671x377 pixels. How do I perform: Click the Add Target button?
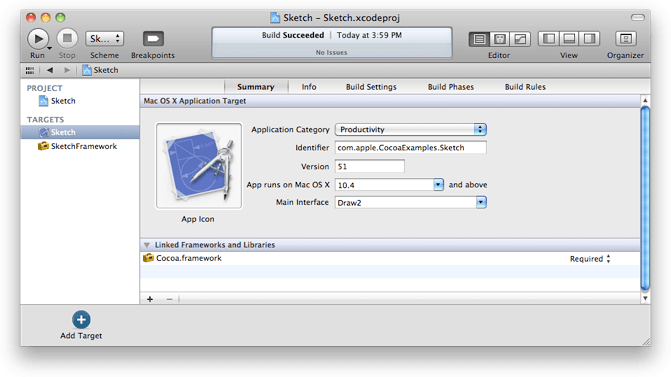point(81,325)
